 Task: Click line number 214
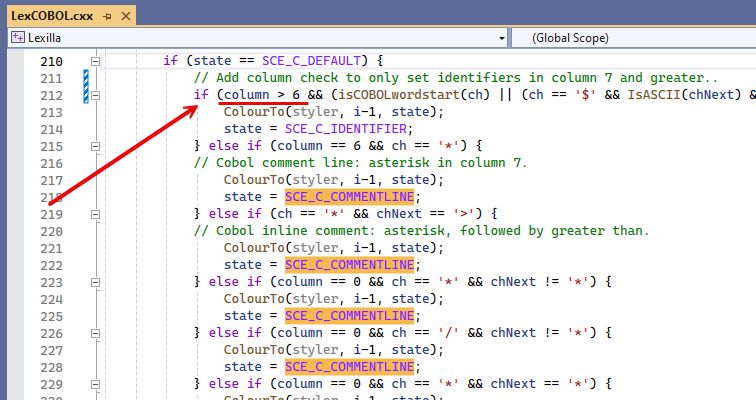point(52,130)
